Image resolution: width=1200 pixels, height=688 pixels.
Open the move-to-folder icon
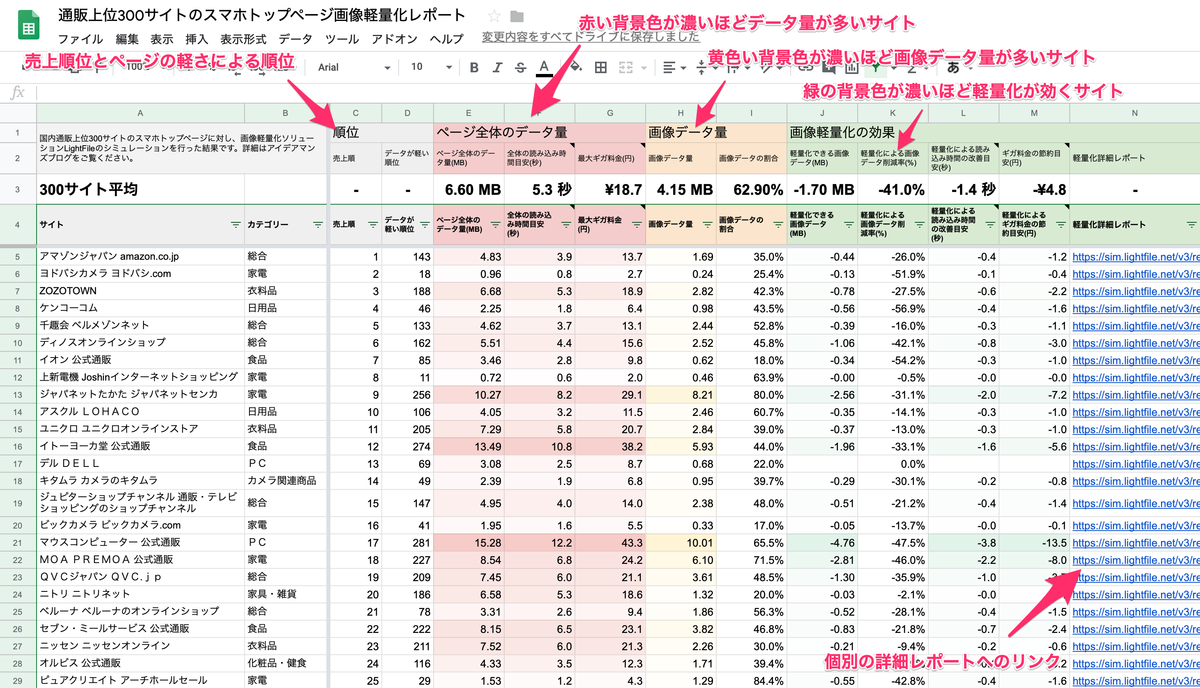(517, 16)
